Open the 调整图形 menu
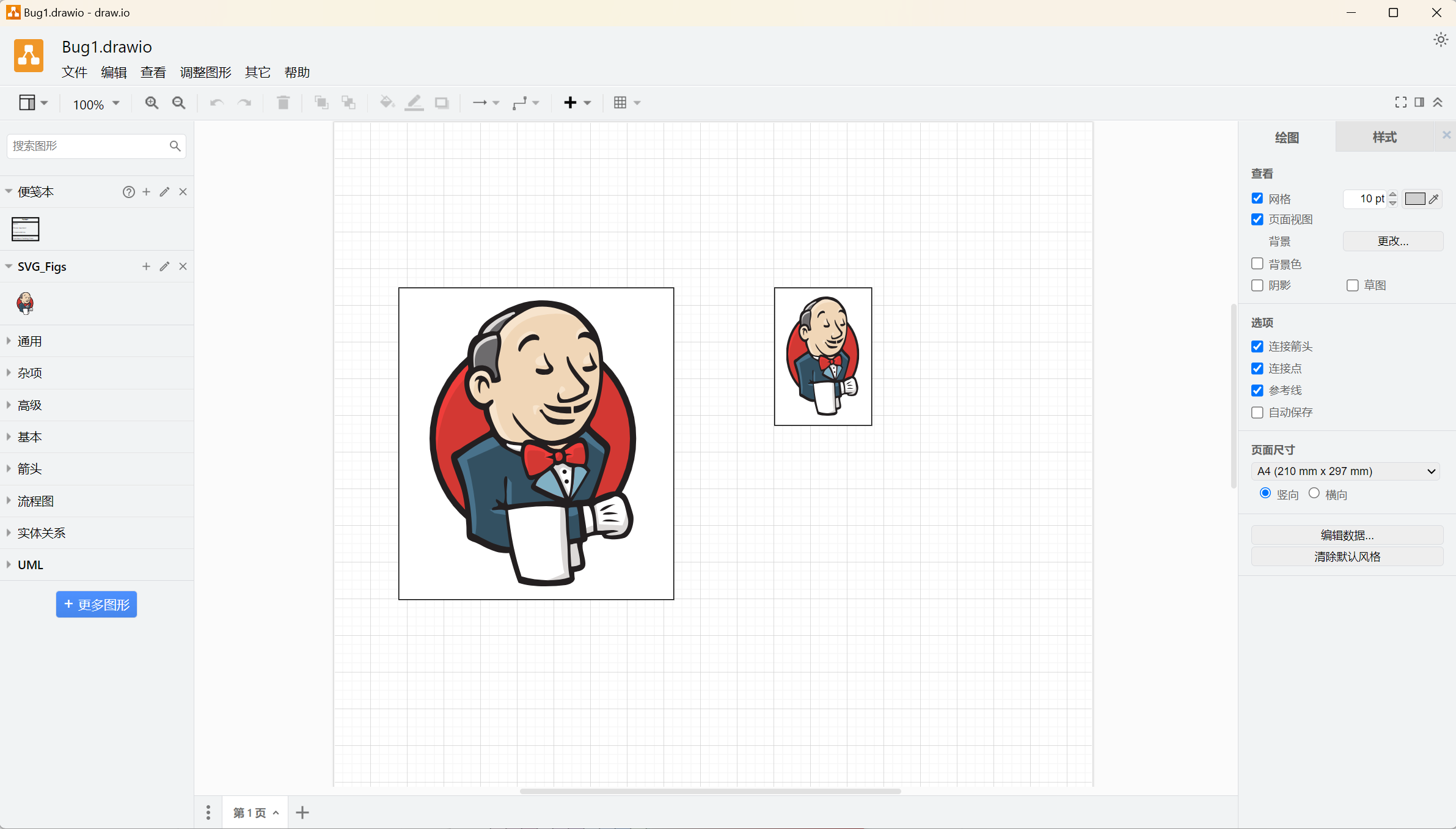This screenshot has height=829, width=1456. [x=205, y=72]
